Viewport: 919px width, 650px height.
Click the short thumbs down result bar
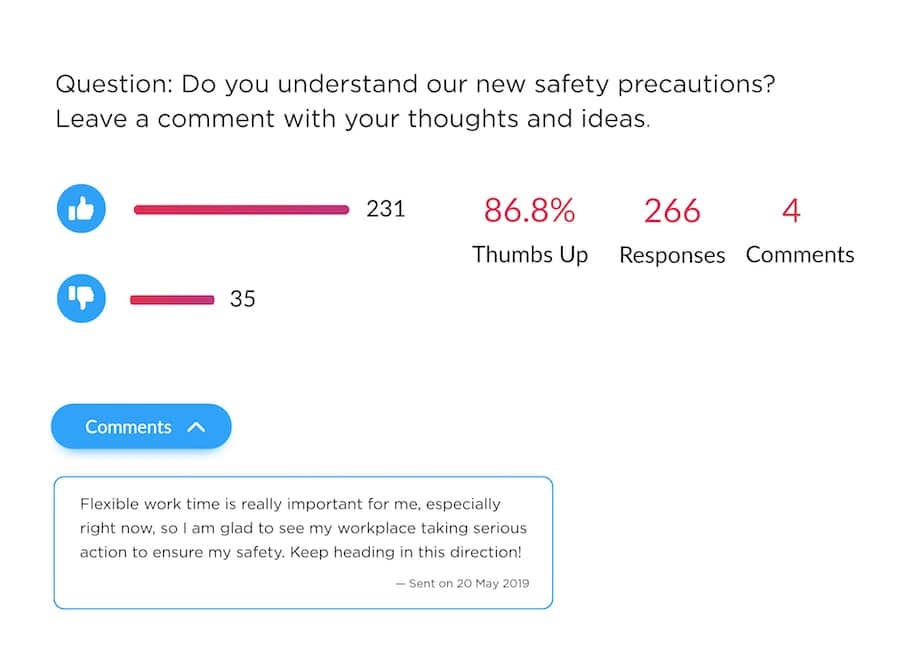pos(172,299)
